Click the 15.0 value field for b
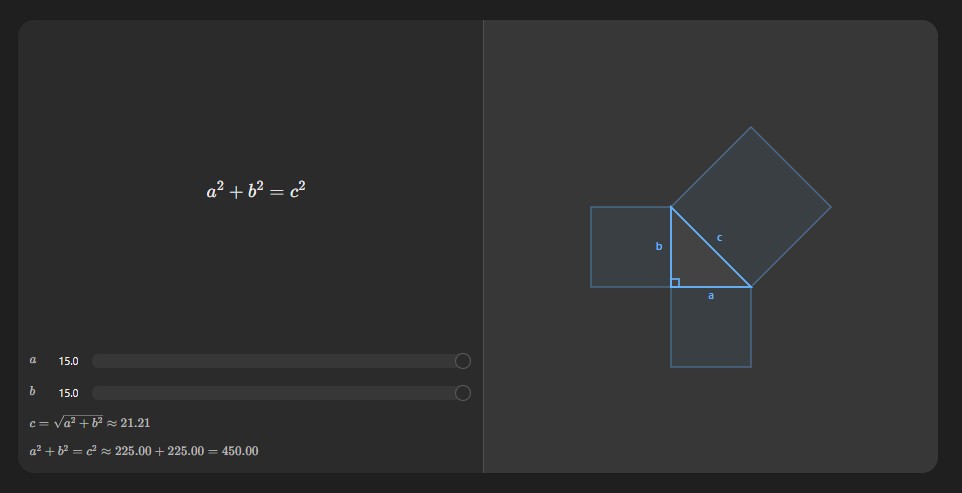This screenshot has height=493, width=962. click(68, 393)
